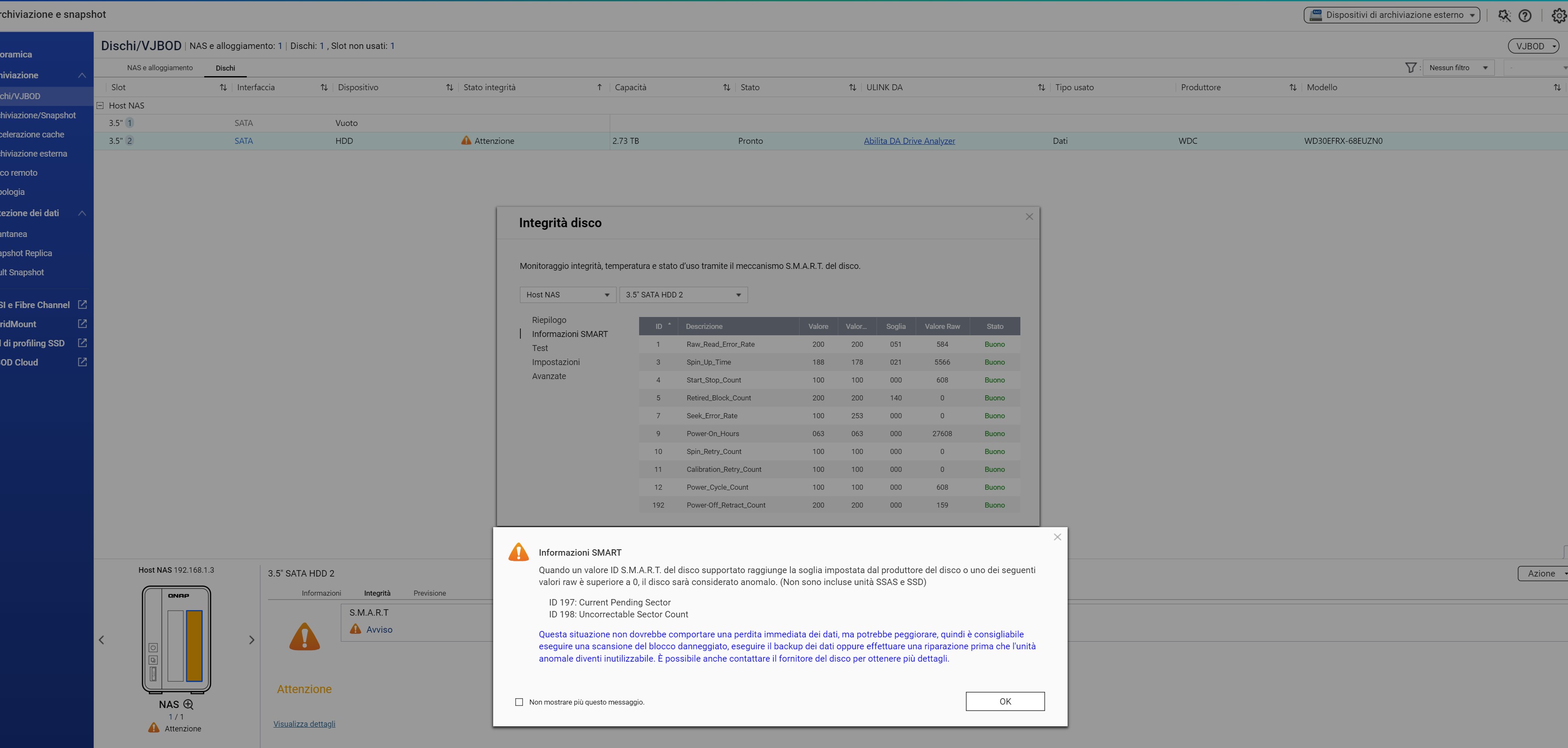This screenshot has width=1568, height=748.
Task: Select the Riepilogo section in the disk dialog
Action: 548,320
